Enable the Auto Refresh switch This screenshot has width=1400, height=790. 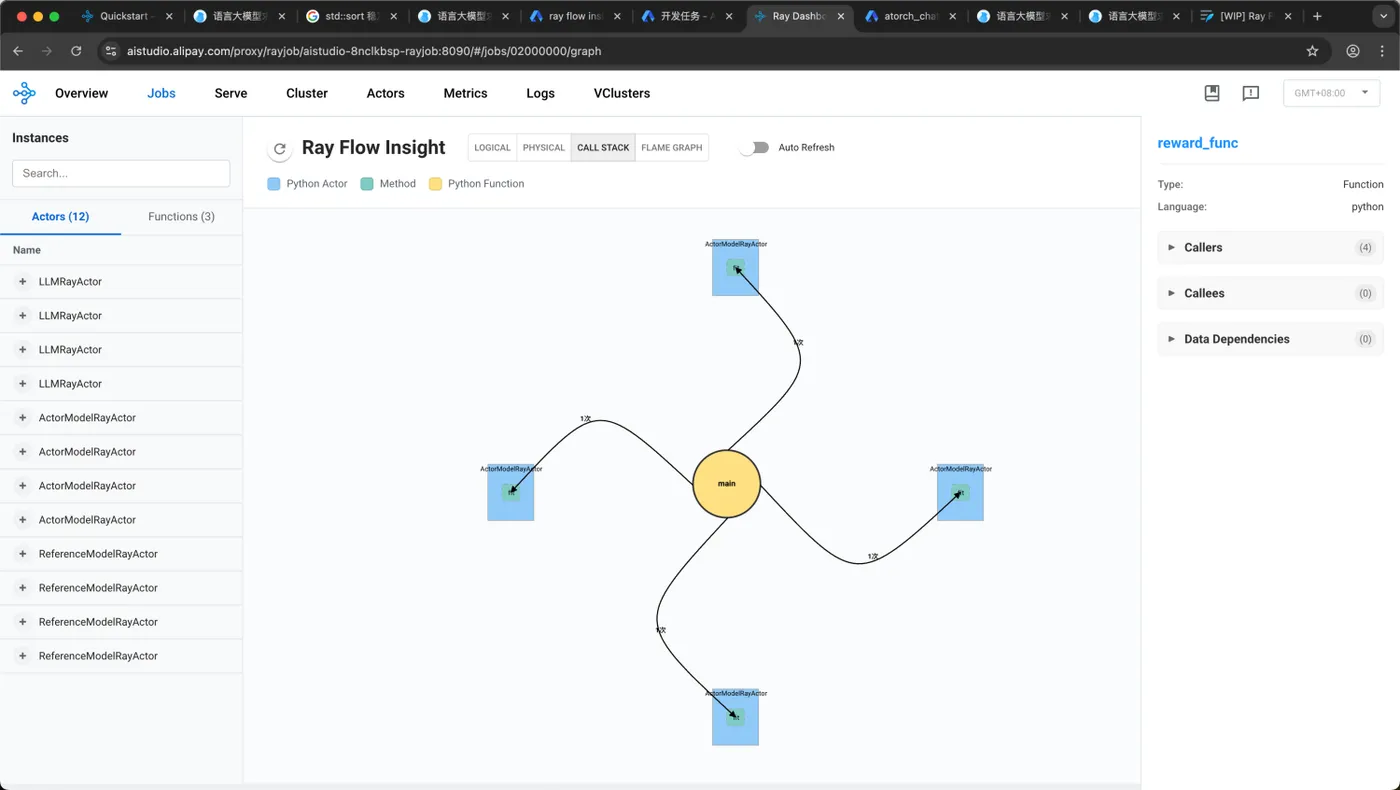click(754, 147)
